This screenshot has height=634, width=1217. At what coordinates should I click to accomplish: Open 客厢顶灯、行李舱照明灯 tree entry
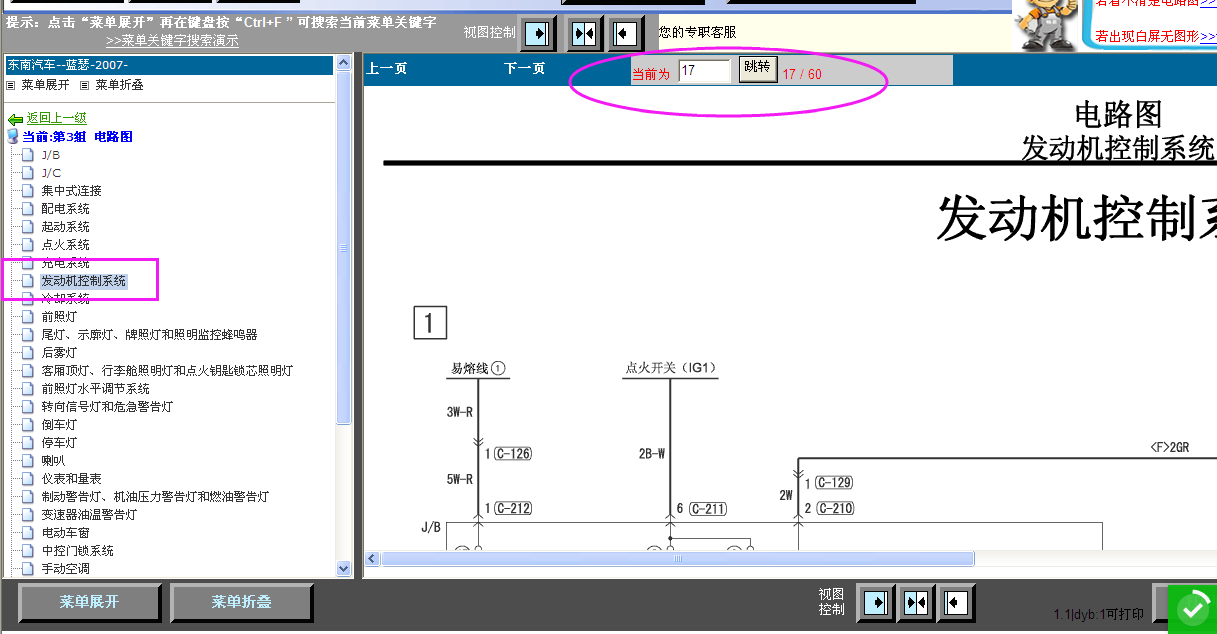[x=167, y=371]
